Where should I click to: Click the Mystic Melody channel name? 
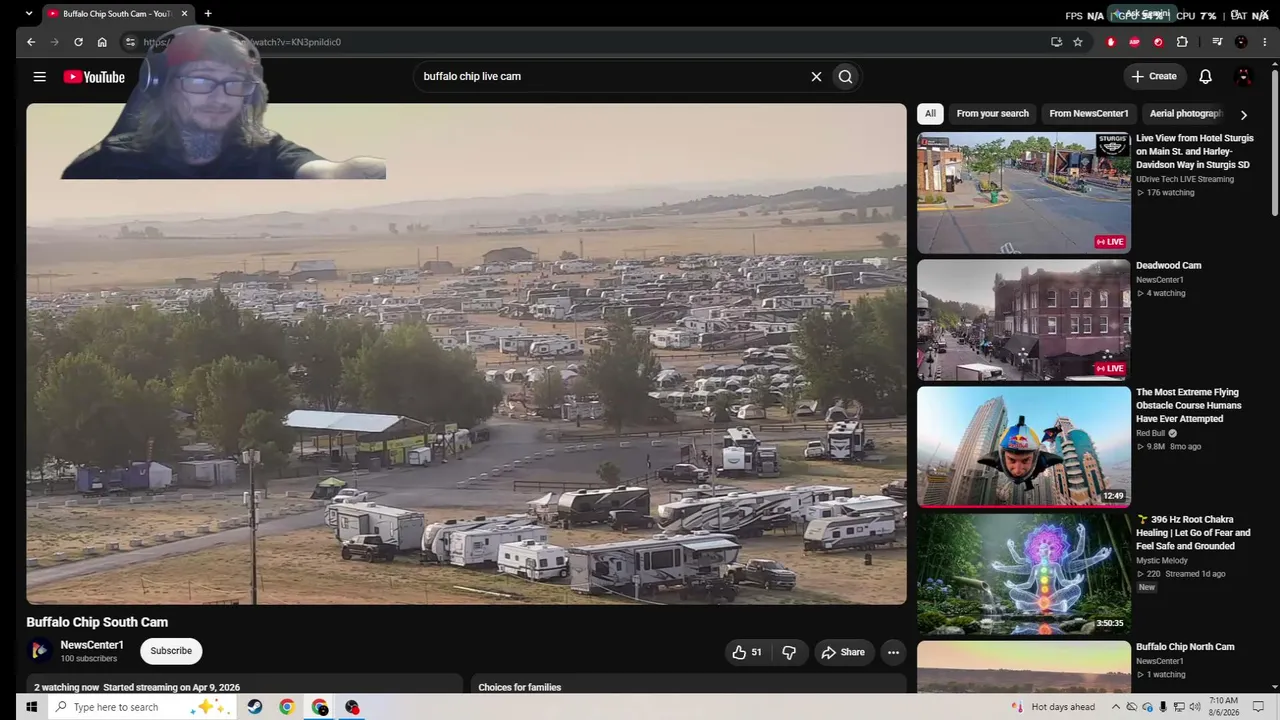coord(1161,561)
